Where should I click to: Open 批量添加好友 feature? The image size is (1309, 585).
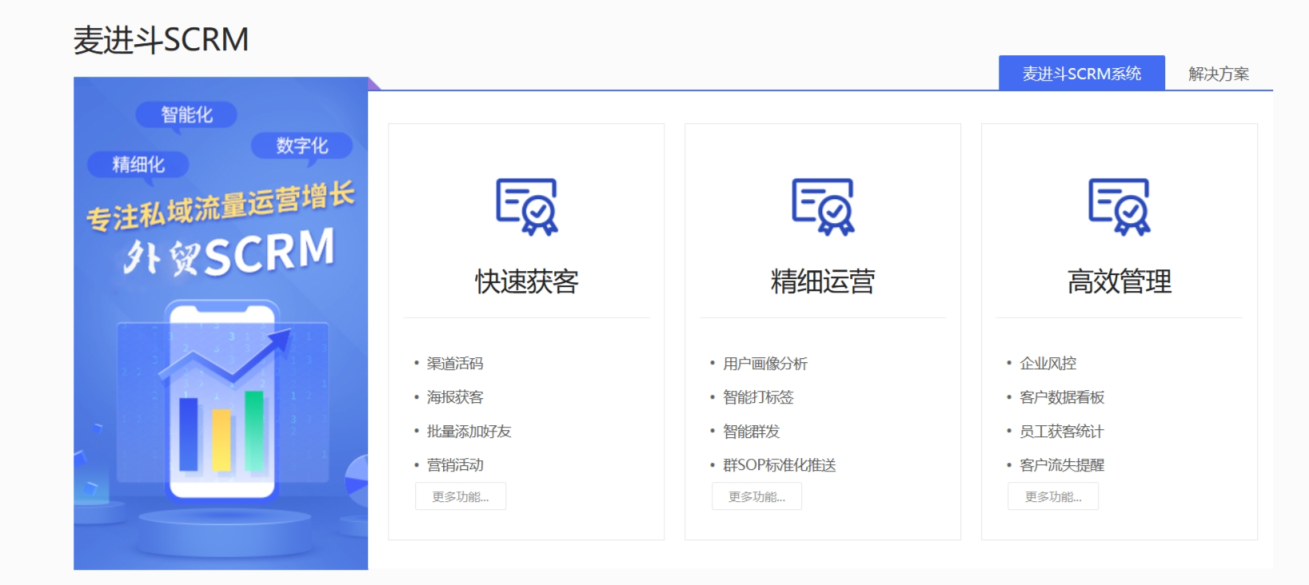469,431
